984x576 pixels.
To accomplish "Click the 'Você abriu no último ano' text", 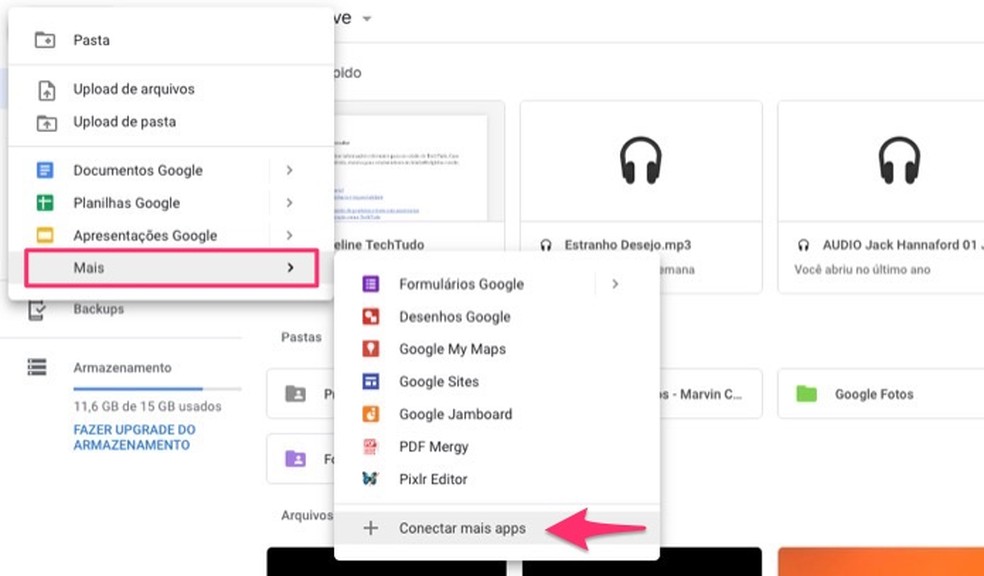I will click(862, 270).
